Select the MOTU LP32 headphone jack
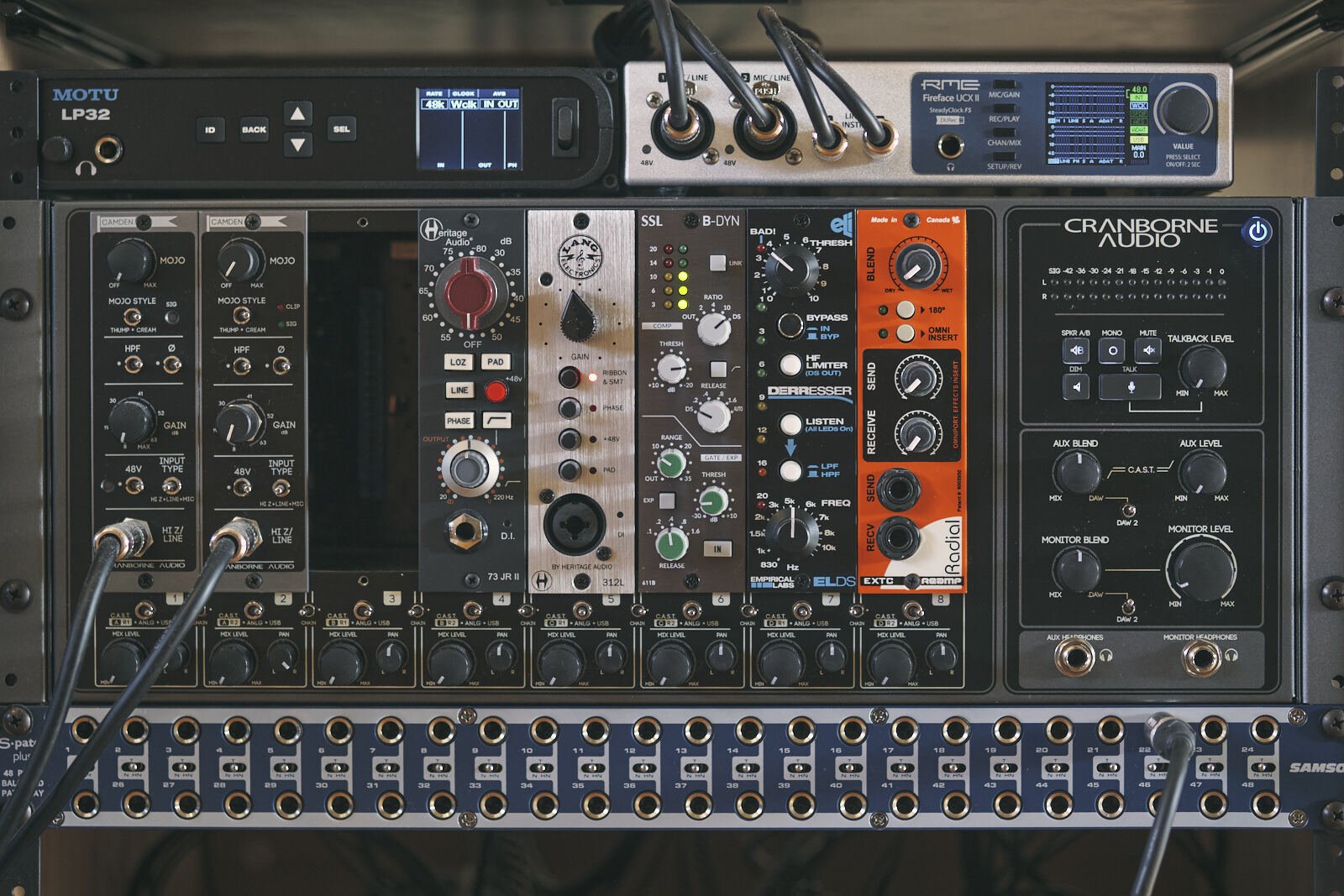The width and height of the screenshot is (1344, 896). click(108, 150)
